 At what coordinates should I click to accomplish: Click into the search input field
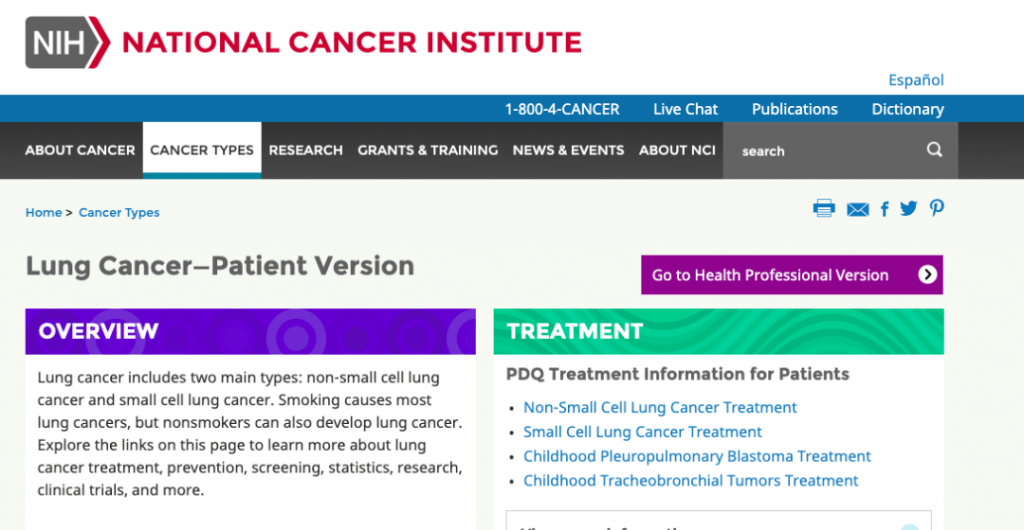820,151
